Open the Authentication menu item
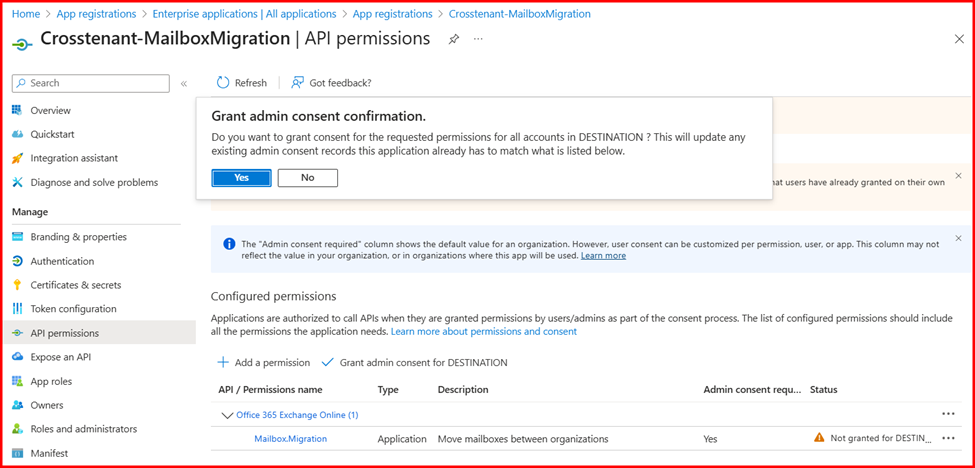Viewport: 975px width, 468px height. (x=62, y=261)
